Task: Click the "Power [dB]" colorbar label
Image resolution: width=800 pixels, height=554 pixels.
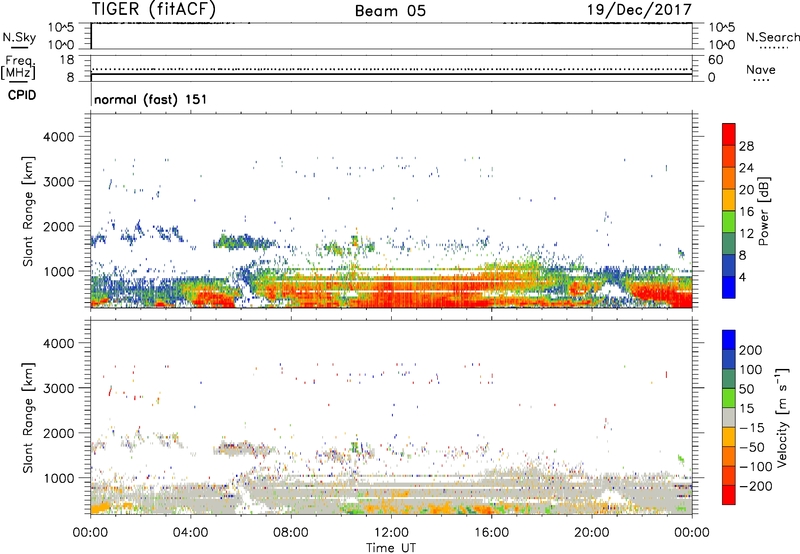Action: pos(763,211)
